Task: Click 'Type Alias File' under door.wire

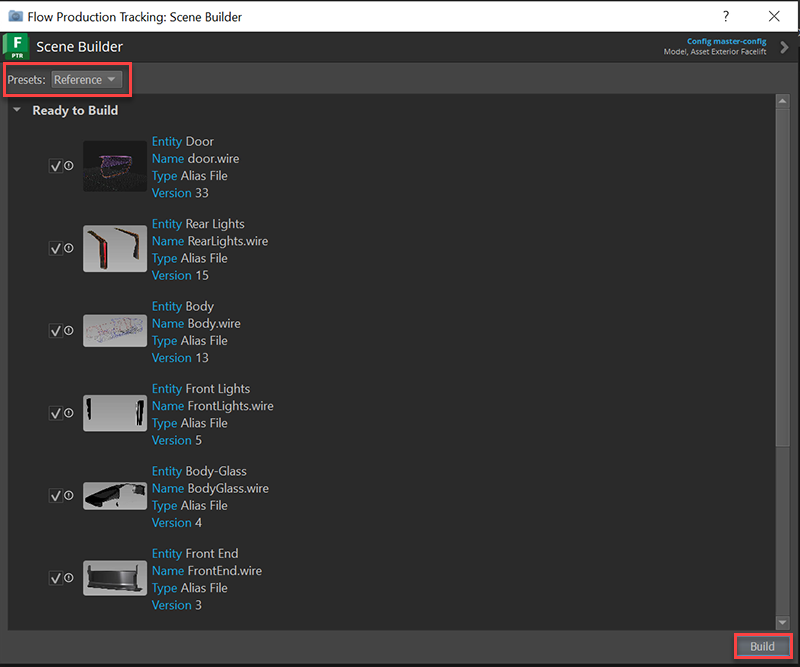Action: tap(190, 176)
